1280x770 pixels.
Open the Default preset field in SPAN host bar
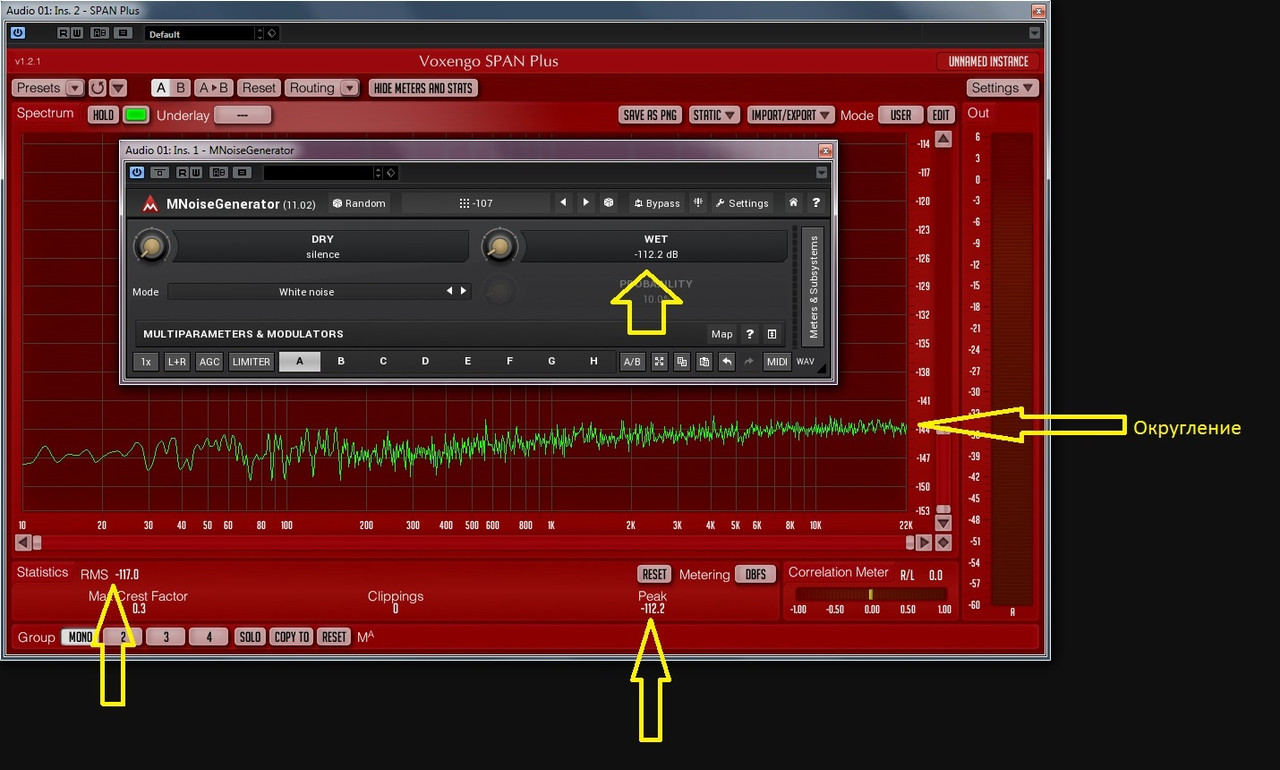(x=201, y=33)
